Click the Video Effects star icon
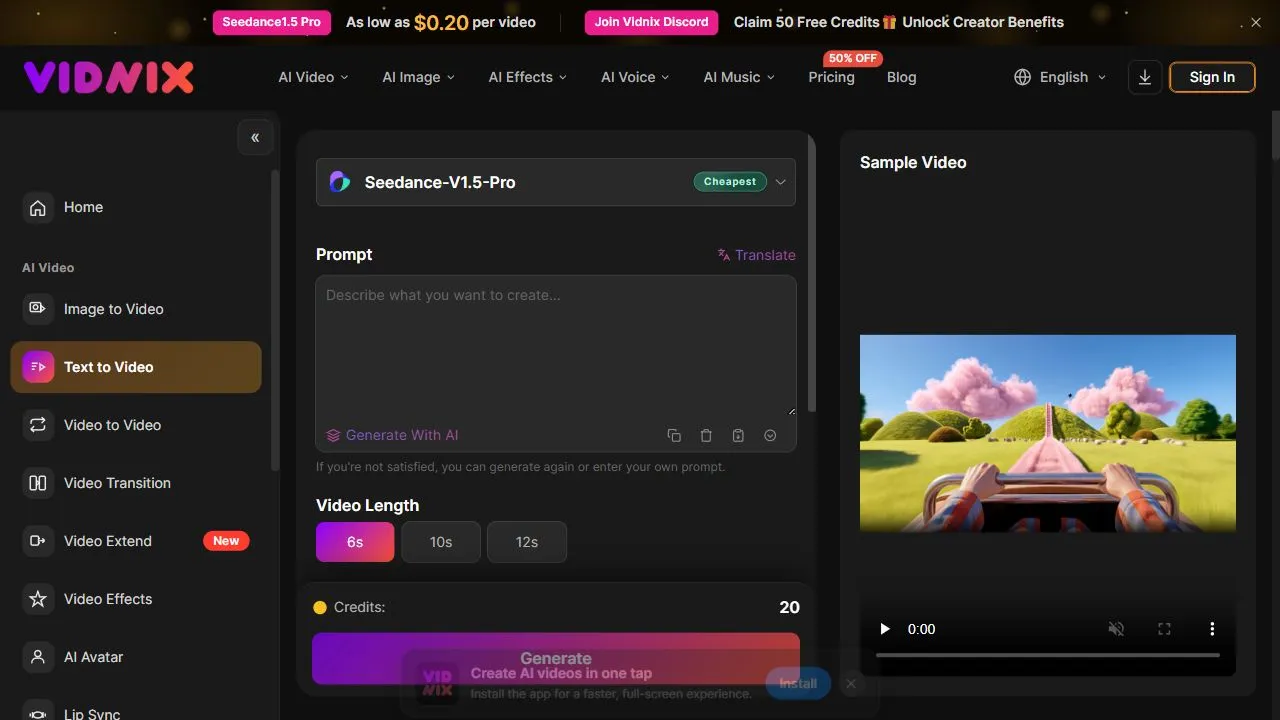 [x=38, y=599]
